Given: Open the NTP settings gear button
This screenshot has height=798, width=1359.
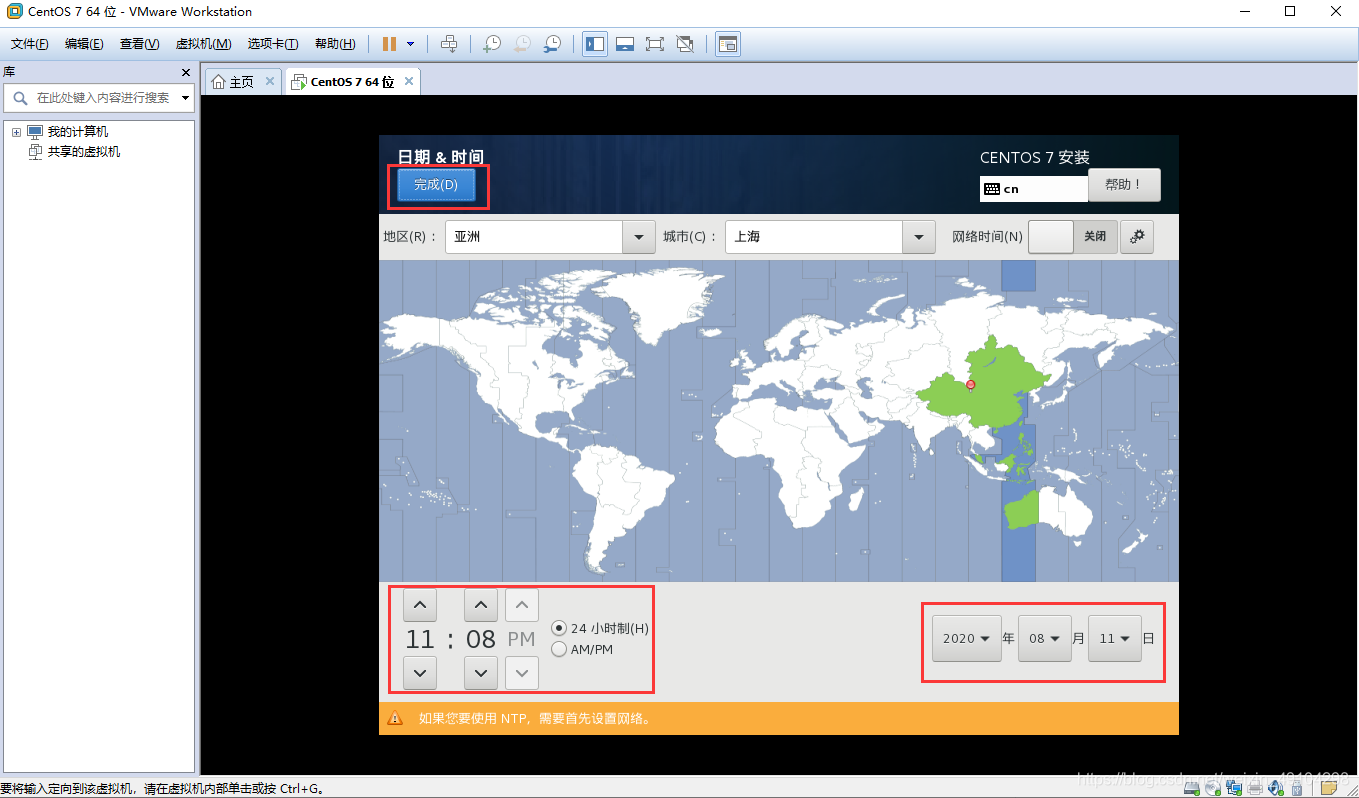Looking at the screenshot, I should click(1137, 237).
